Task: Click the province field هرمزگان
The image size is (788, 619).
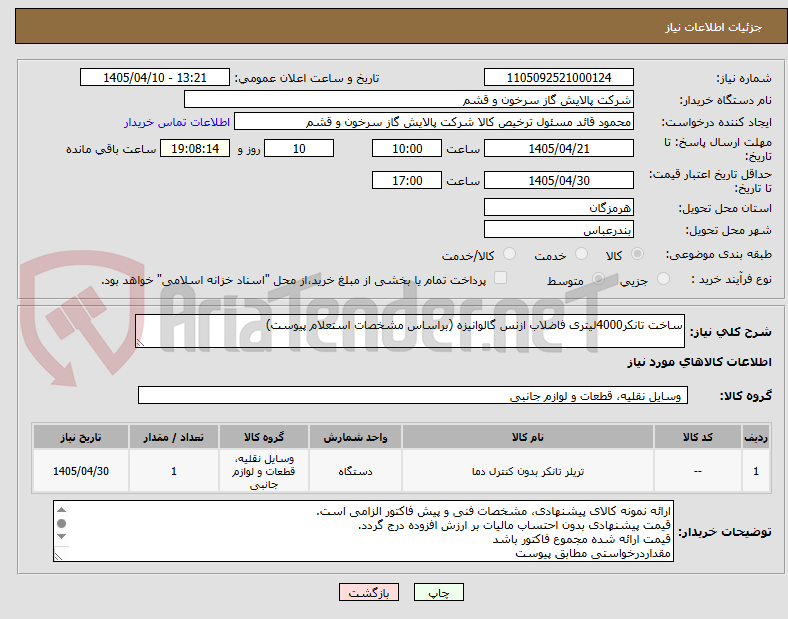Action: 558,208
